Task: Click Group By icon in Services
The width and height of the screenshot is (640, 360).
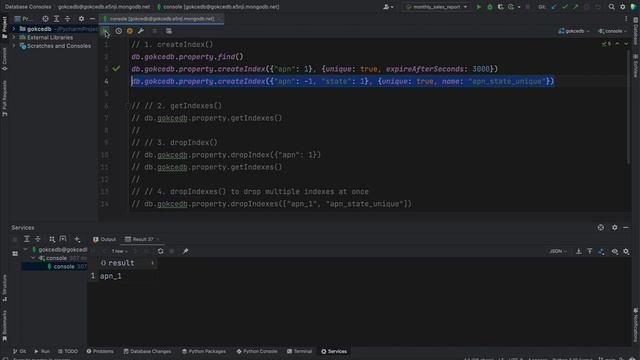Action: (52, 239)
